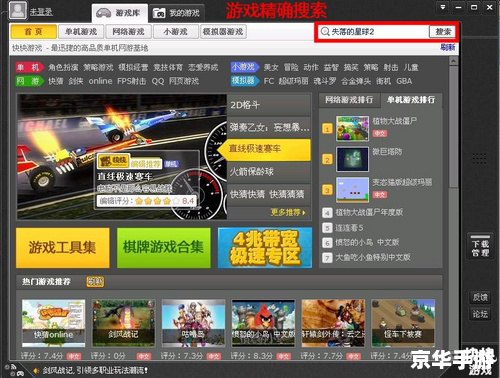The height and width of the screenshot is (378, 500).
Task: Click the speaker icon in status bar
Action: click(36, 370)
